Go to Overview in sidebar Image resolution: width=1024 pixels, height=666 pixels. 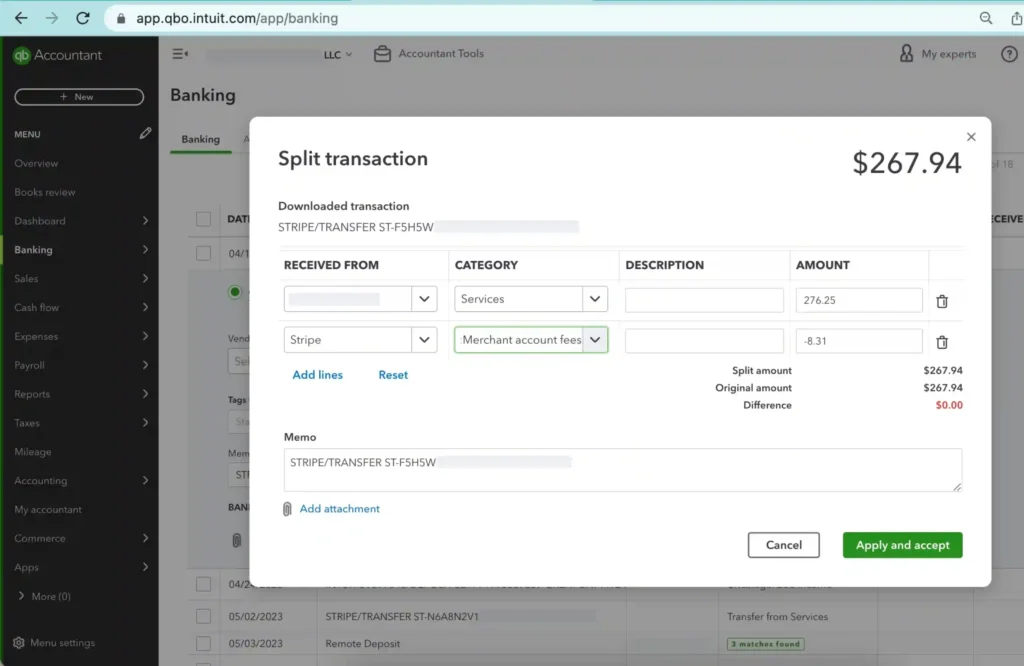pyautogui.click(x=36, y=163)
